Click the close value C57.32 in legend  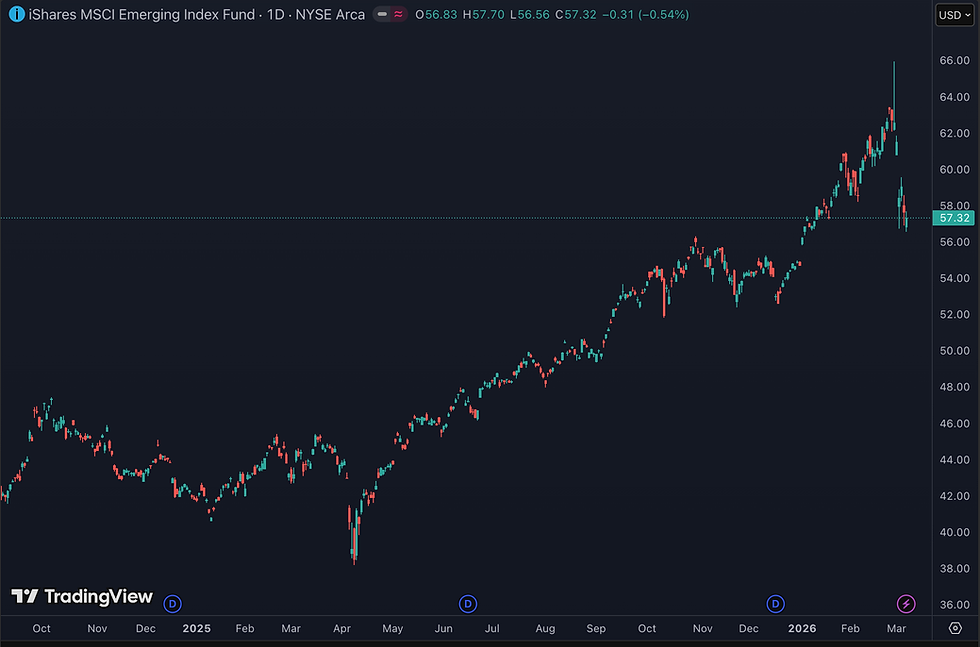click(x=576, y=14)
